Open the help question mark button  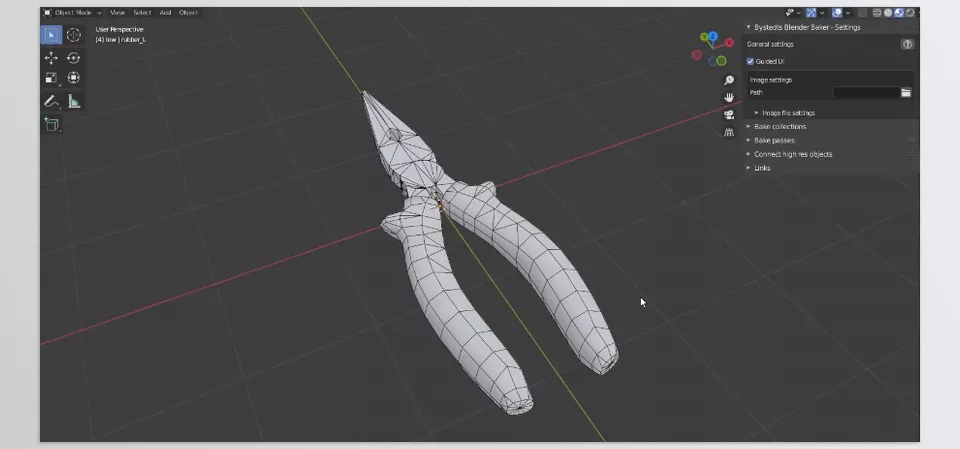click(908, 44)
